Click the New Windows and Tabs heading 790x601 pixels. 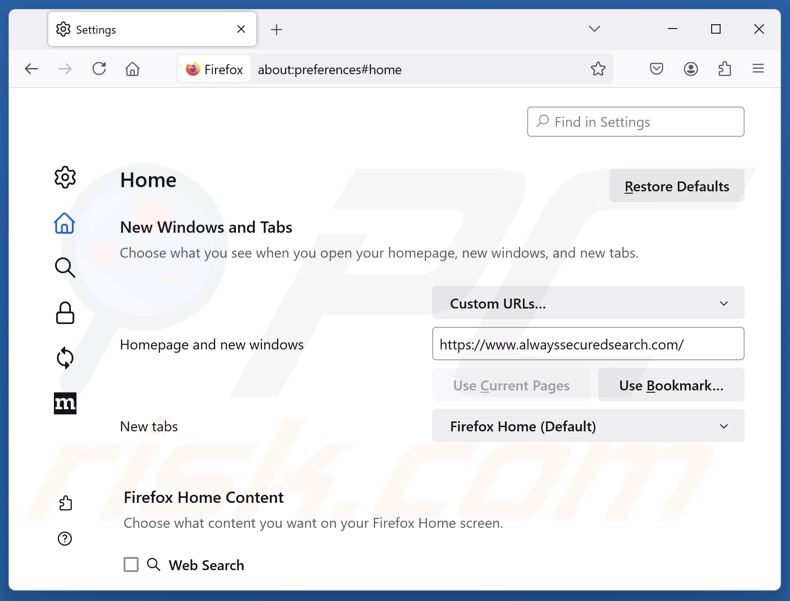[206, 227]
